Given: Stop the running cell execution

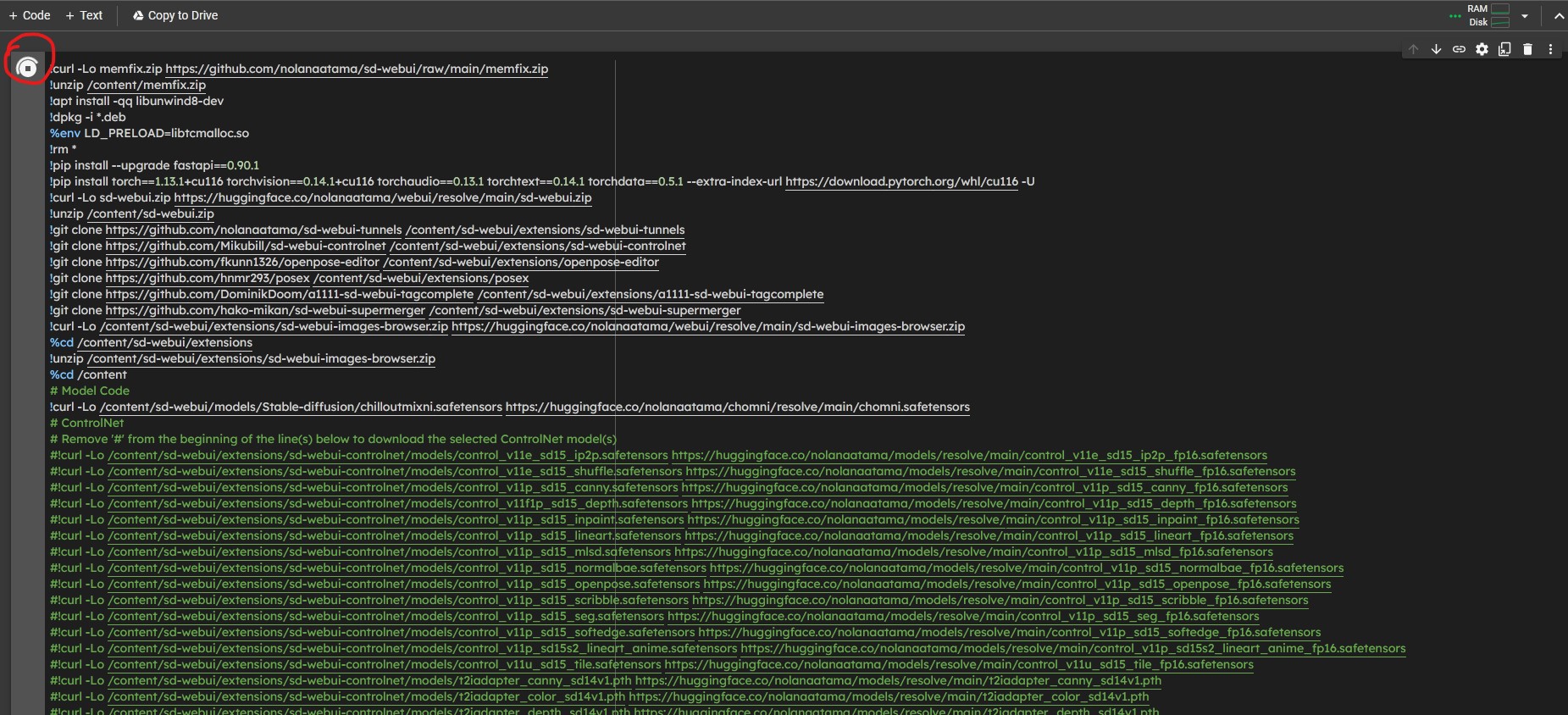Looking at the screenshot, I should click(27, 68).
